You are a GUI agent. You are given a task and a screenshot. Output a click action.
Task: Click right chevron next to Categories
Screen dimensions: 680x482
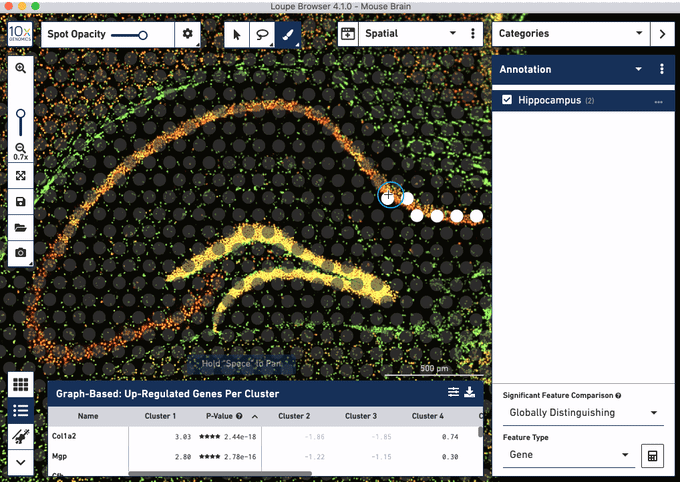point(662,34)
